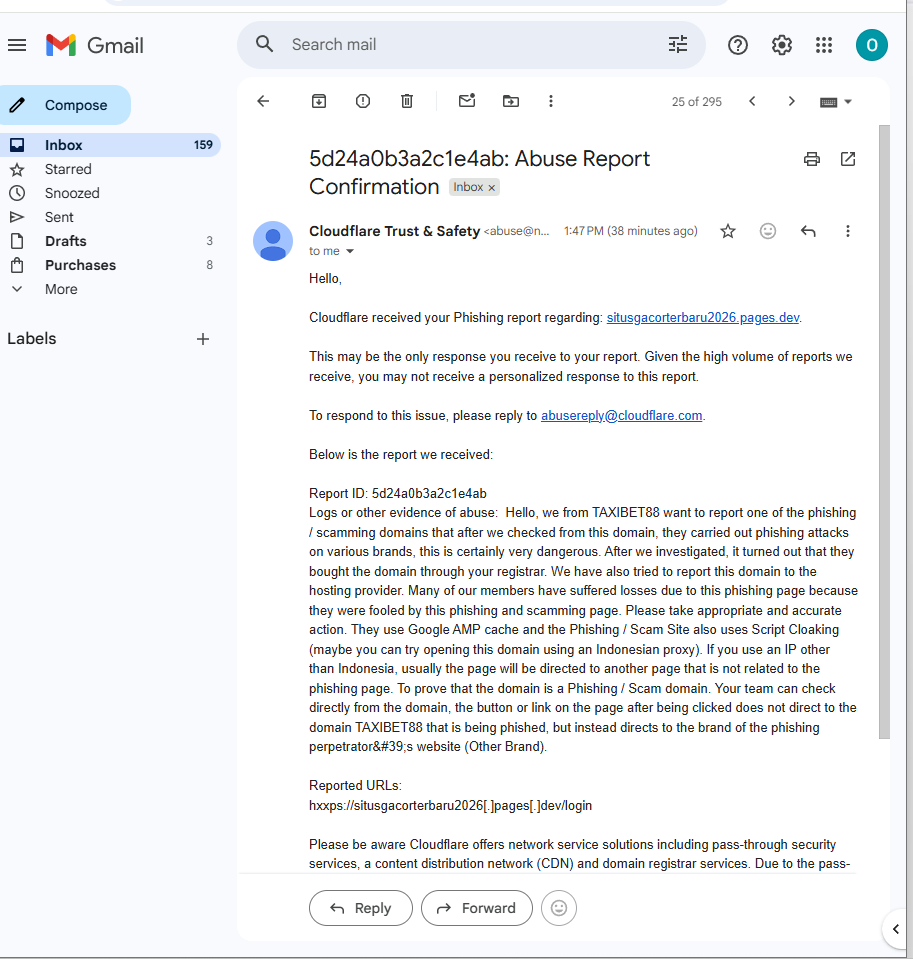Open the Inbox folder
913x959 pixels.
[110, 145]
